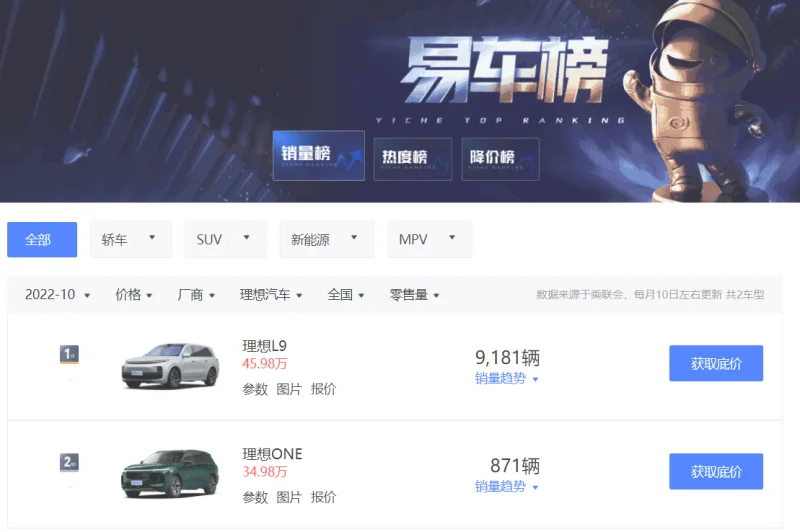Open 报价 link for 理想ONE
The height and width of the screenshot is (532, 800).
click(323, 497)
